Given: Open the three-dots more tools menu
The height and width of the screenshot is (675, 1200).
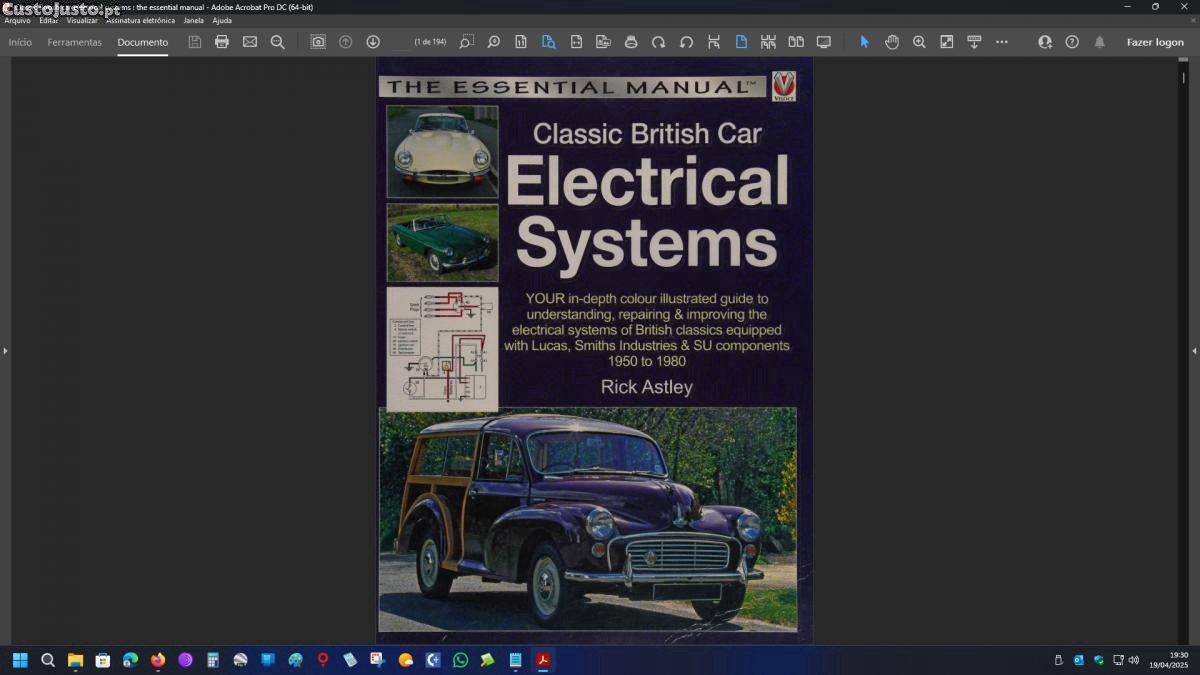Looking at the screenshot, I should tap(1002, 42).
